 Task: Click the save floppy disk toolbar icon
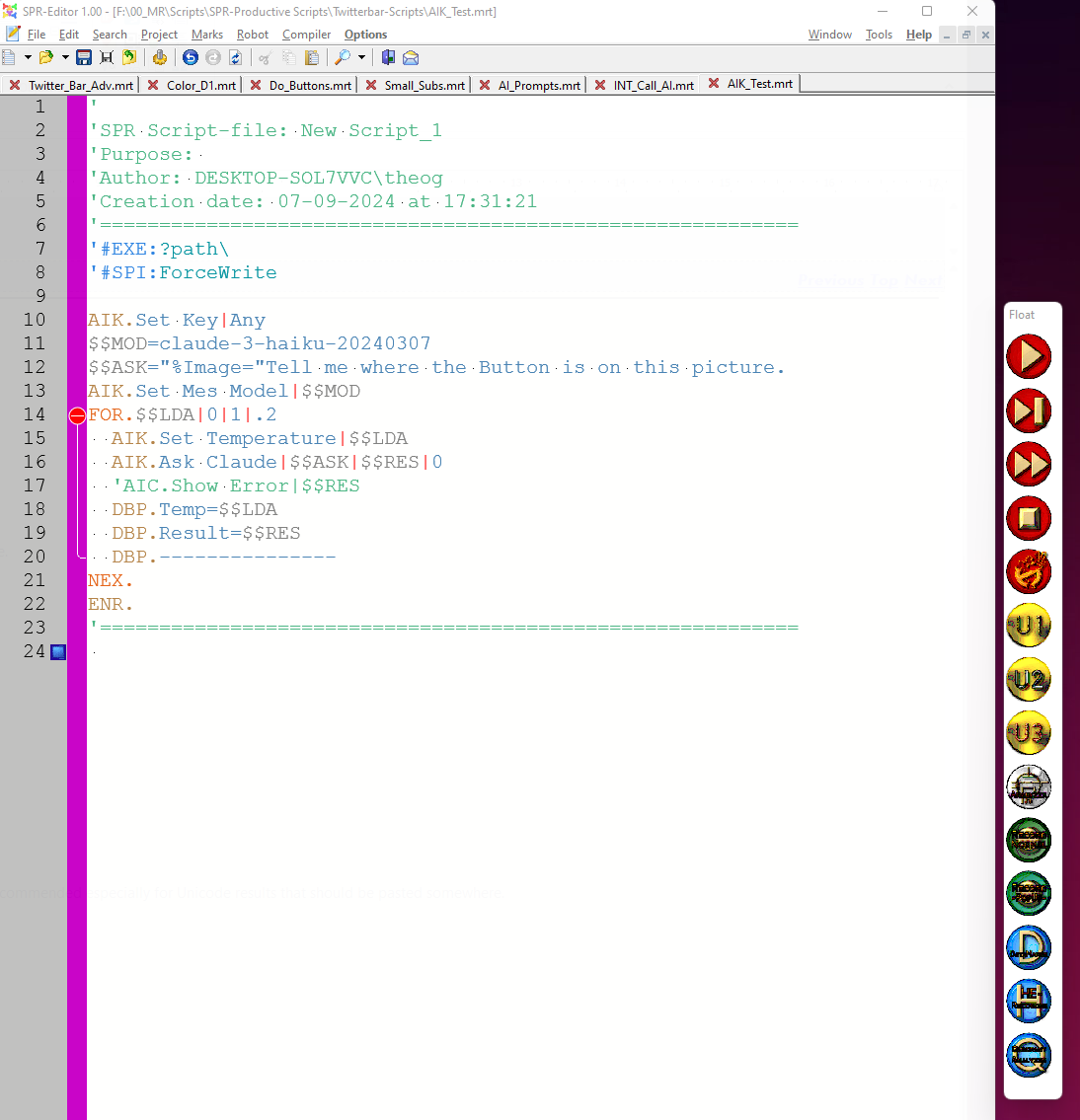[84, 58]
